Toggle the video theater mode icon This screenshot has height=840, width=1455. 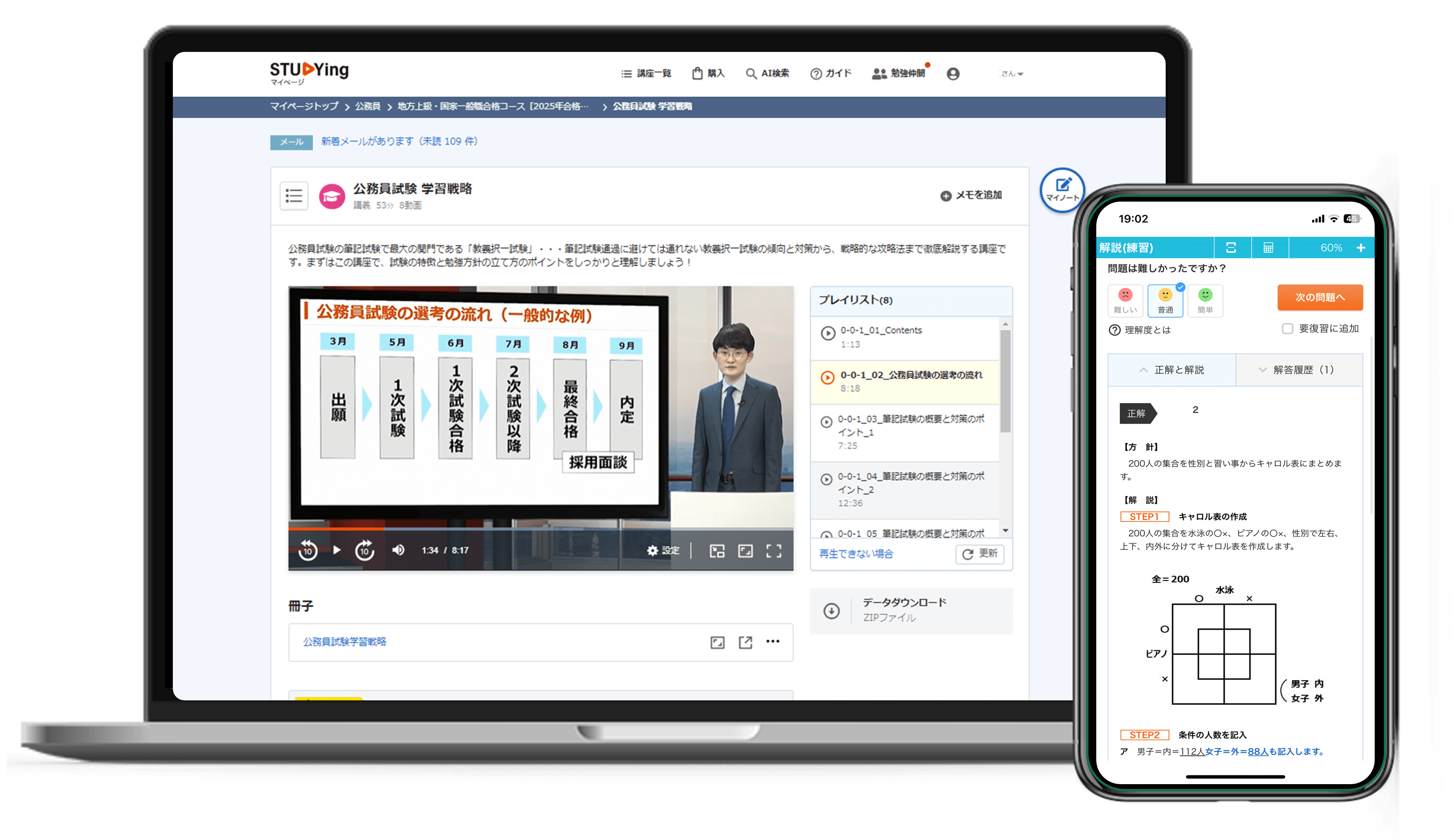745,551
